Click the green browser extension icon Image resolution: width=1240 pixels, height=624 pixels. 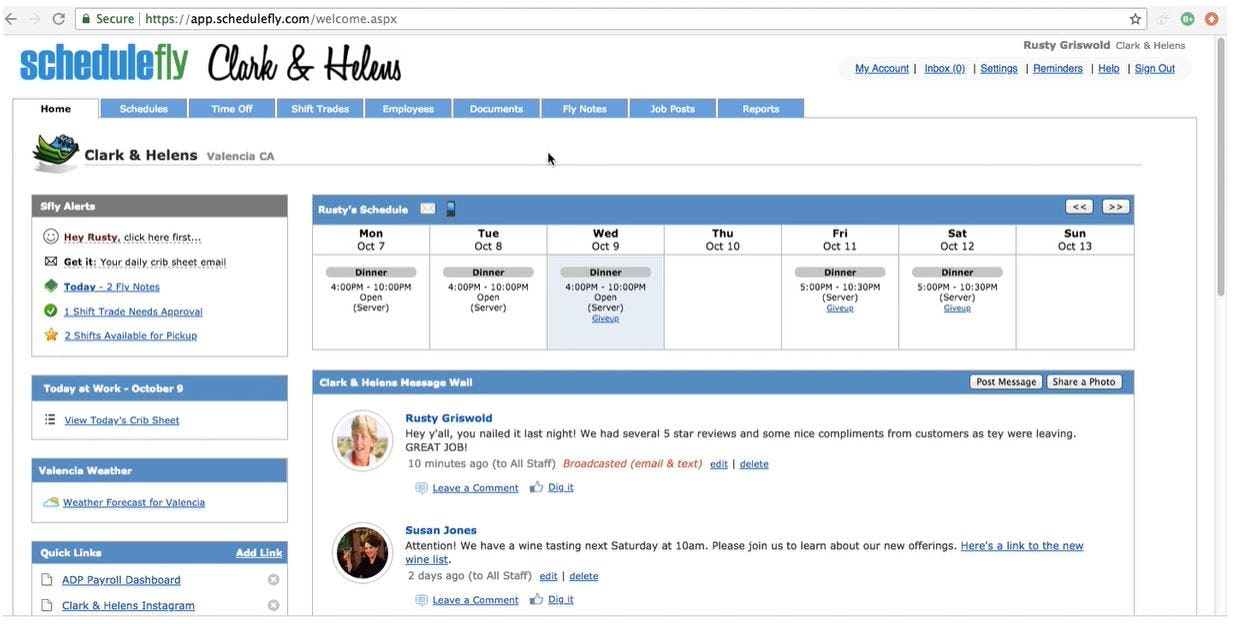[1187, 19]
